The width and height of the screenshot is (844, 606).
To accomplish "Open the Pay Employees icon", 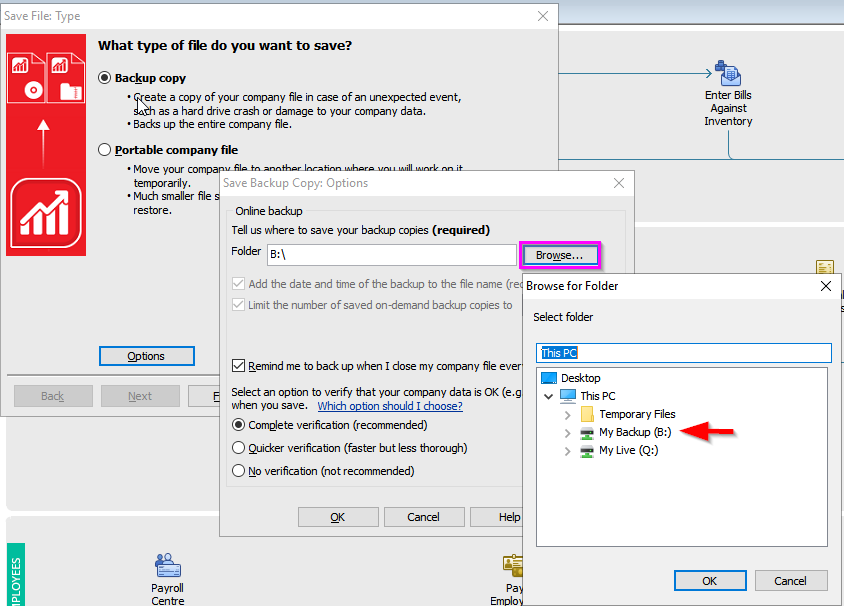I will point(512,566).
